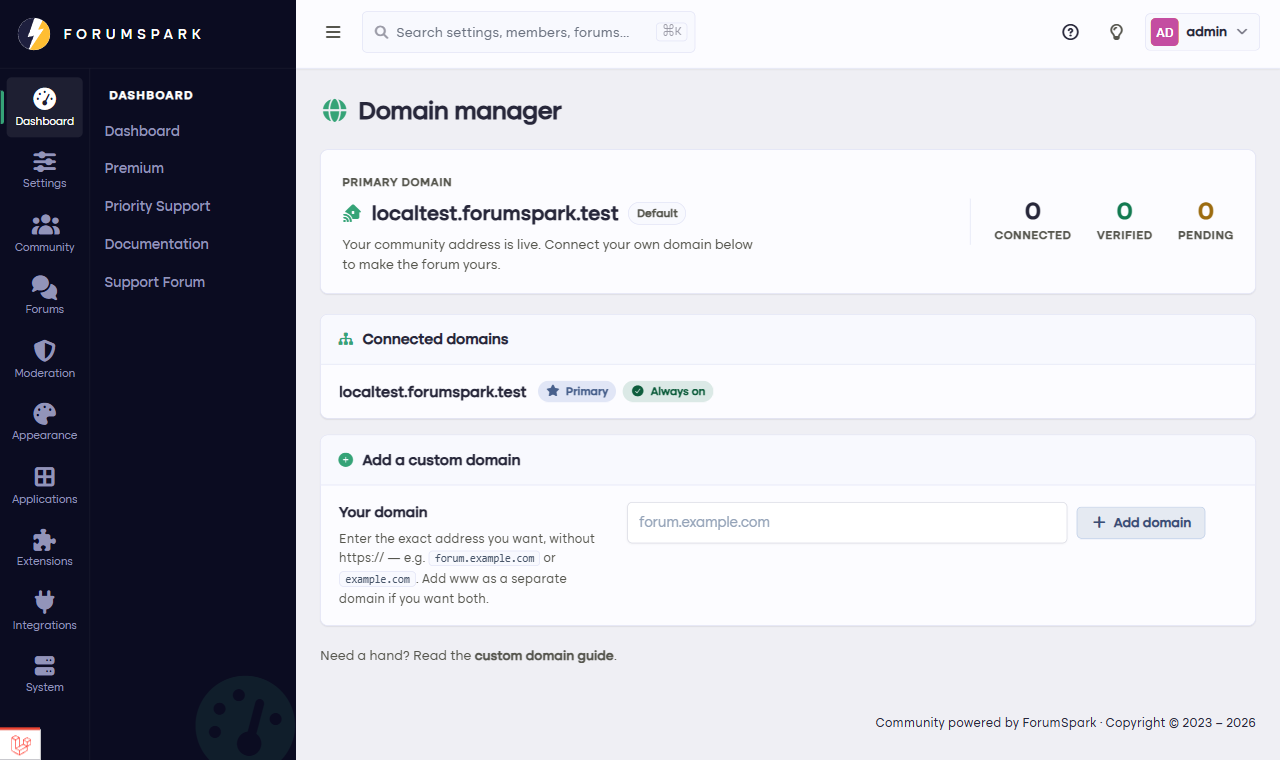
Task: Expand the admin account dropdown
Action: 1202,32
